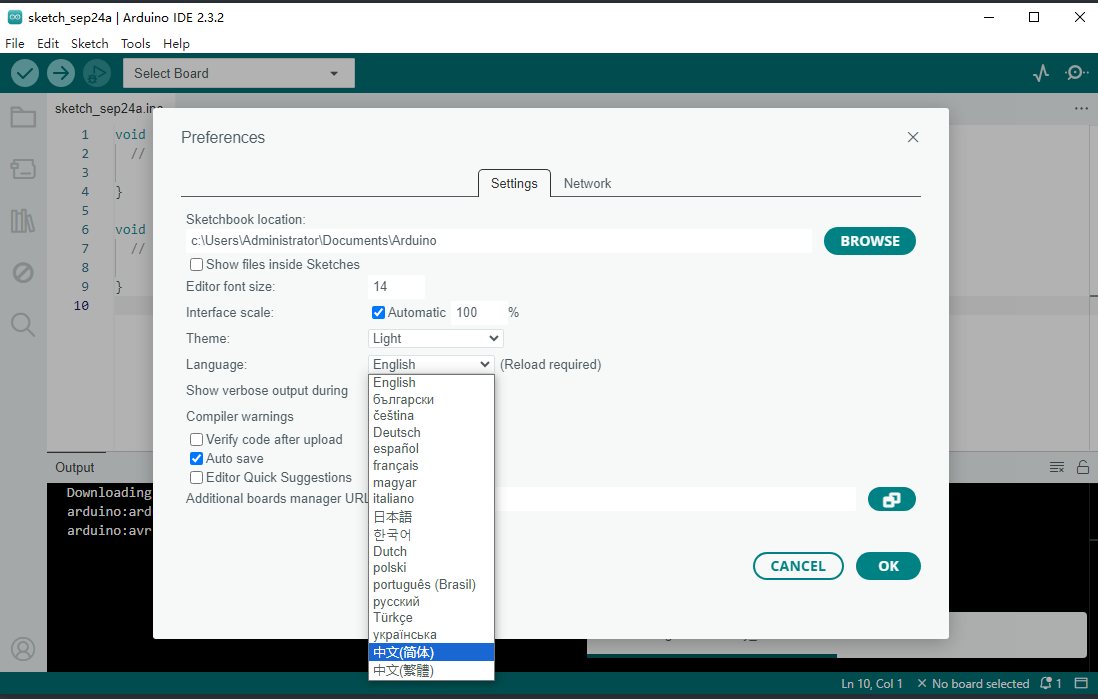The image size is (1098, 699).
Task: Choose français from the language list
Action: tap(431, 466)
